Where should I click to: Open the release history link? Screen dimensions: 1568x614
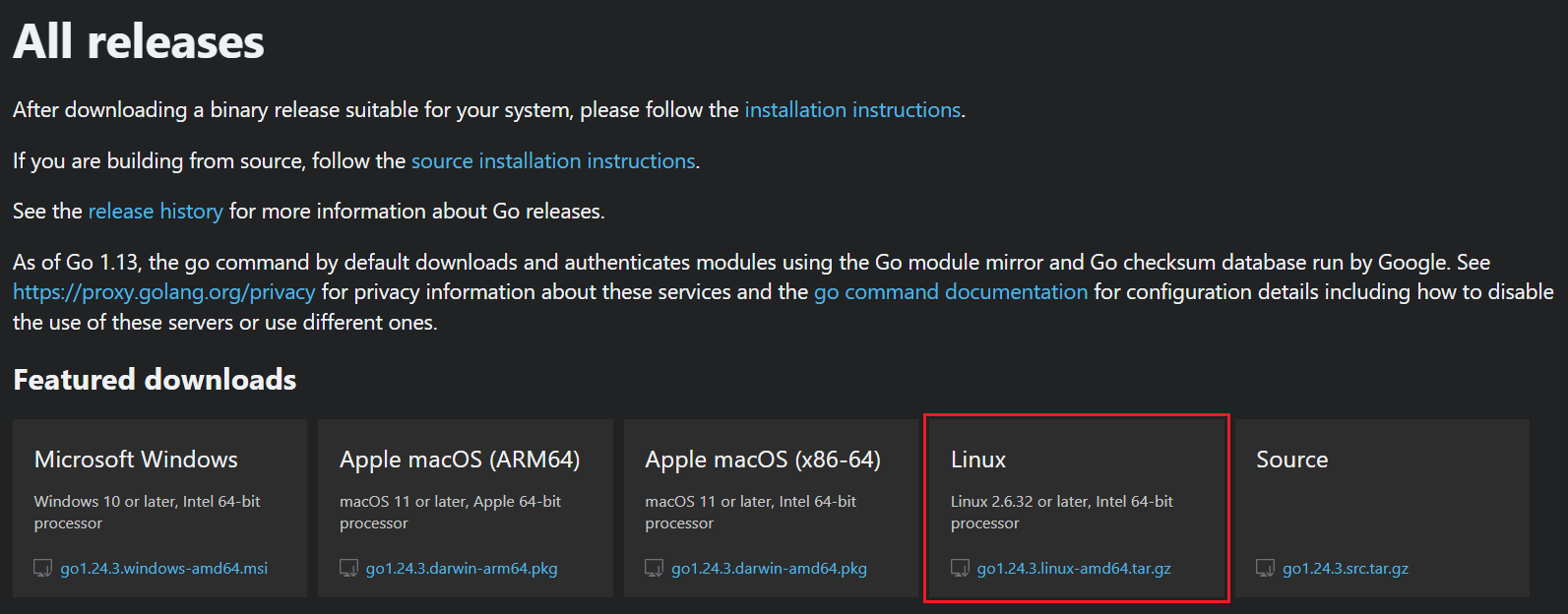156,212
